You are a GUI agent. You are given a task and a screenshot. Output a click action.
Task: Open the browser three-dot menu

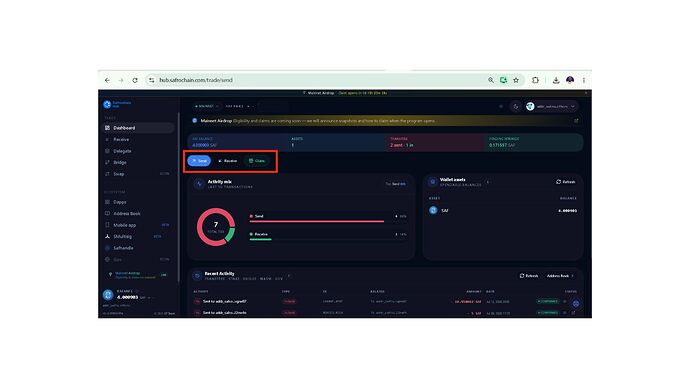pyautogui.click(x=584, y=80)
